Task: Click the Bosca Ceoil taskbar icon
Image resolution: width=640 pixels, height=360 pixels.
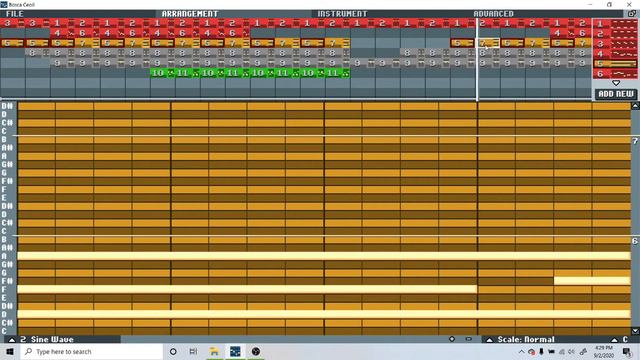Action: [x=235, y=351]
